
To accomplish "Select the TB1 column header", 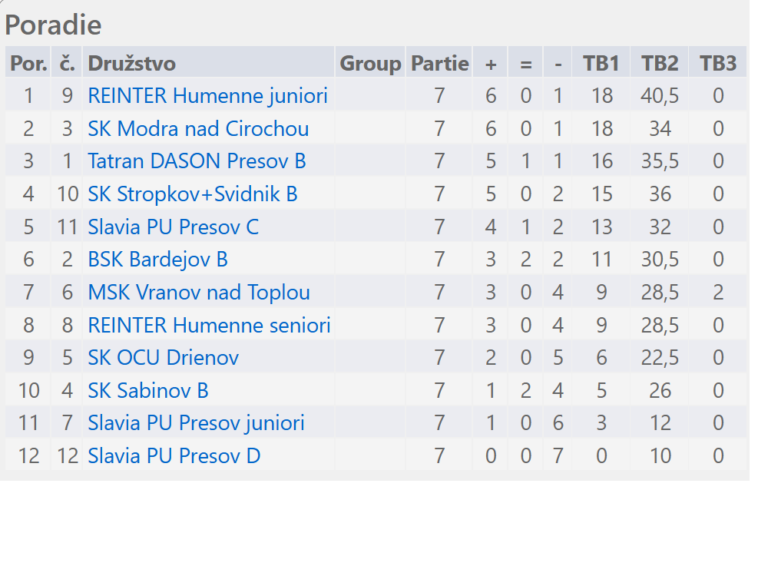I will (x=601, y=63).
